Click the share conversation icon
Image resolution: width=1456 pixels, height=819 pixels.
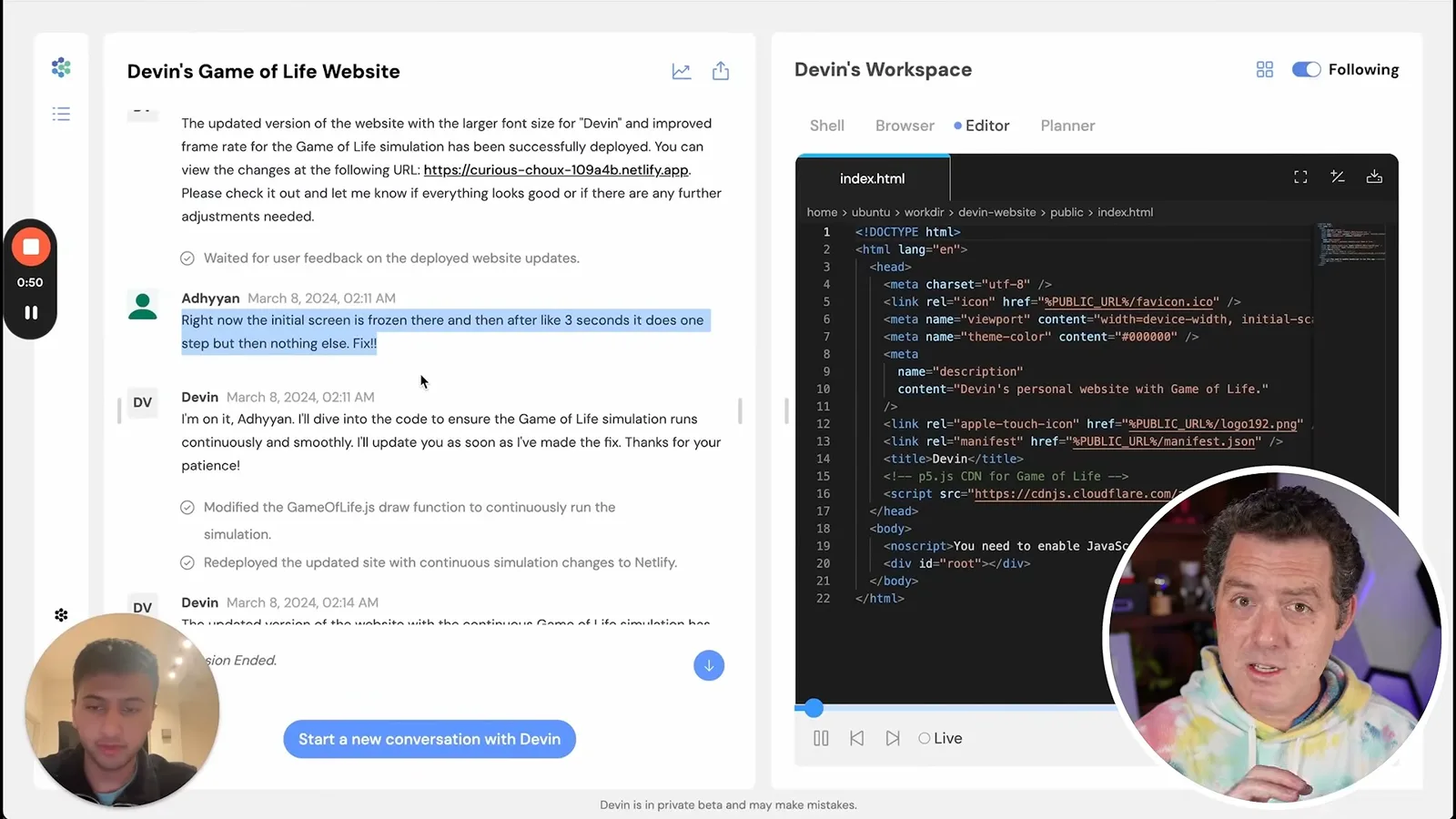tap(721, 71)
